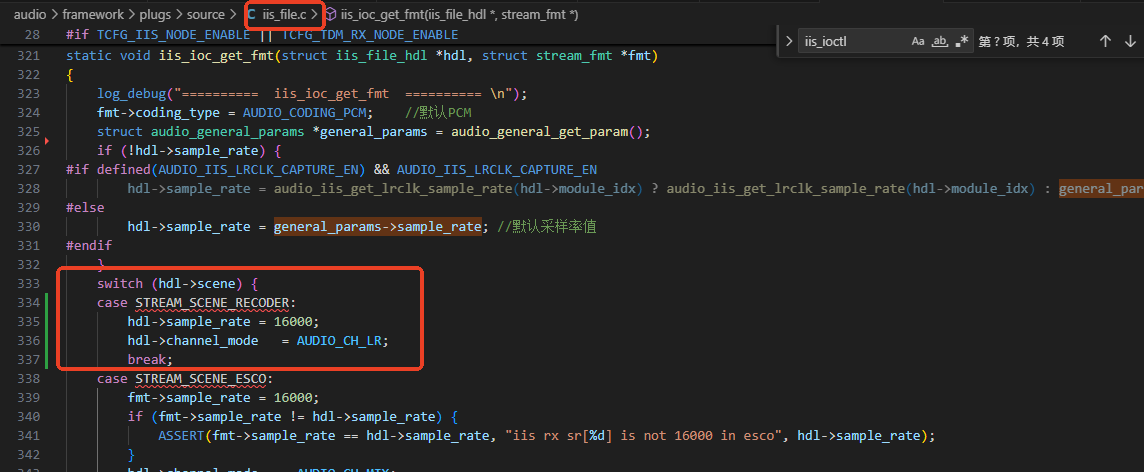Open iis_ioc_get_fmt symbol breadcrumb
Image resolution: width=1144 pixels, height=472 pixels.
coord(459,14)
